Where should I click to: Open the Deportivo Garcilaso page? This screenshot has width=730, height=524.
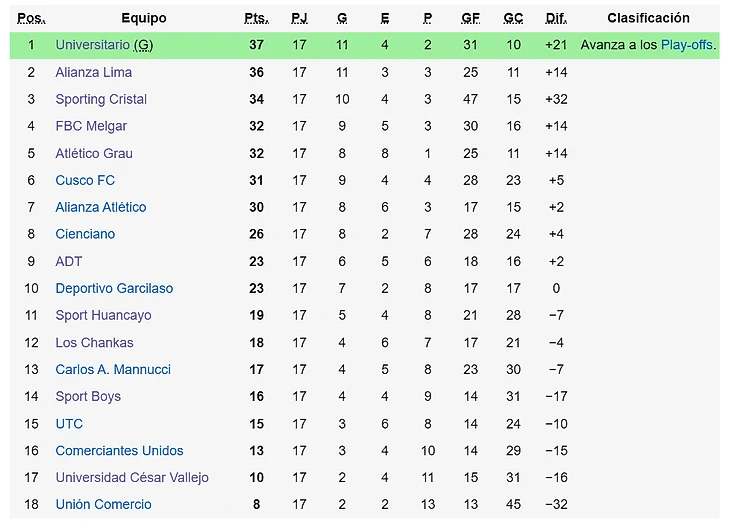(114, 288)
